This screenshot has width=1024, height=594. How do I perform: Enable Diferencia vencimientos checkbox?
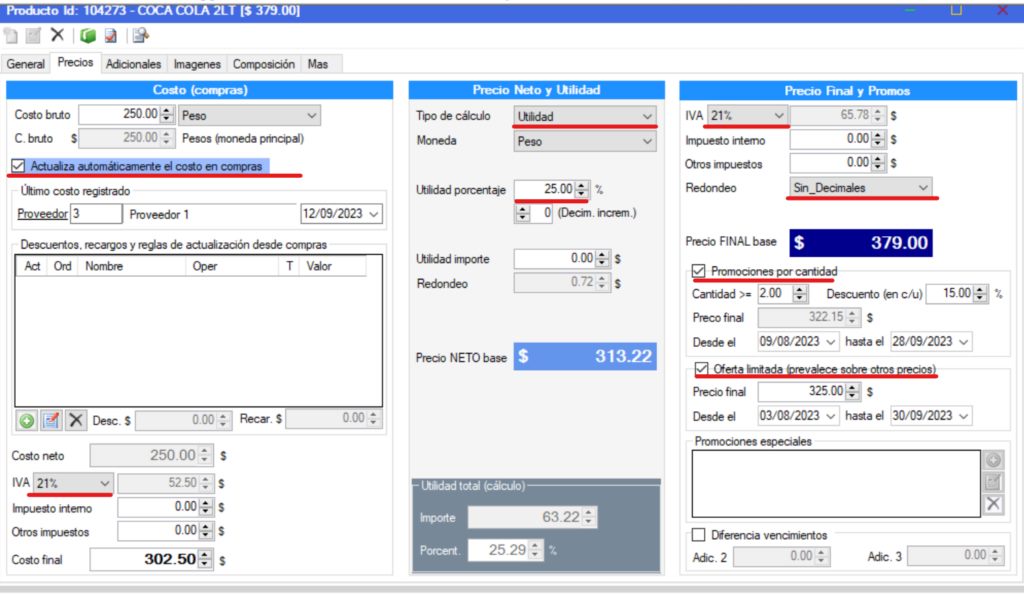(699, 535)
